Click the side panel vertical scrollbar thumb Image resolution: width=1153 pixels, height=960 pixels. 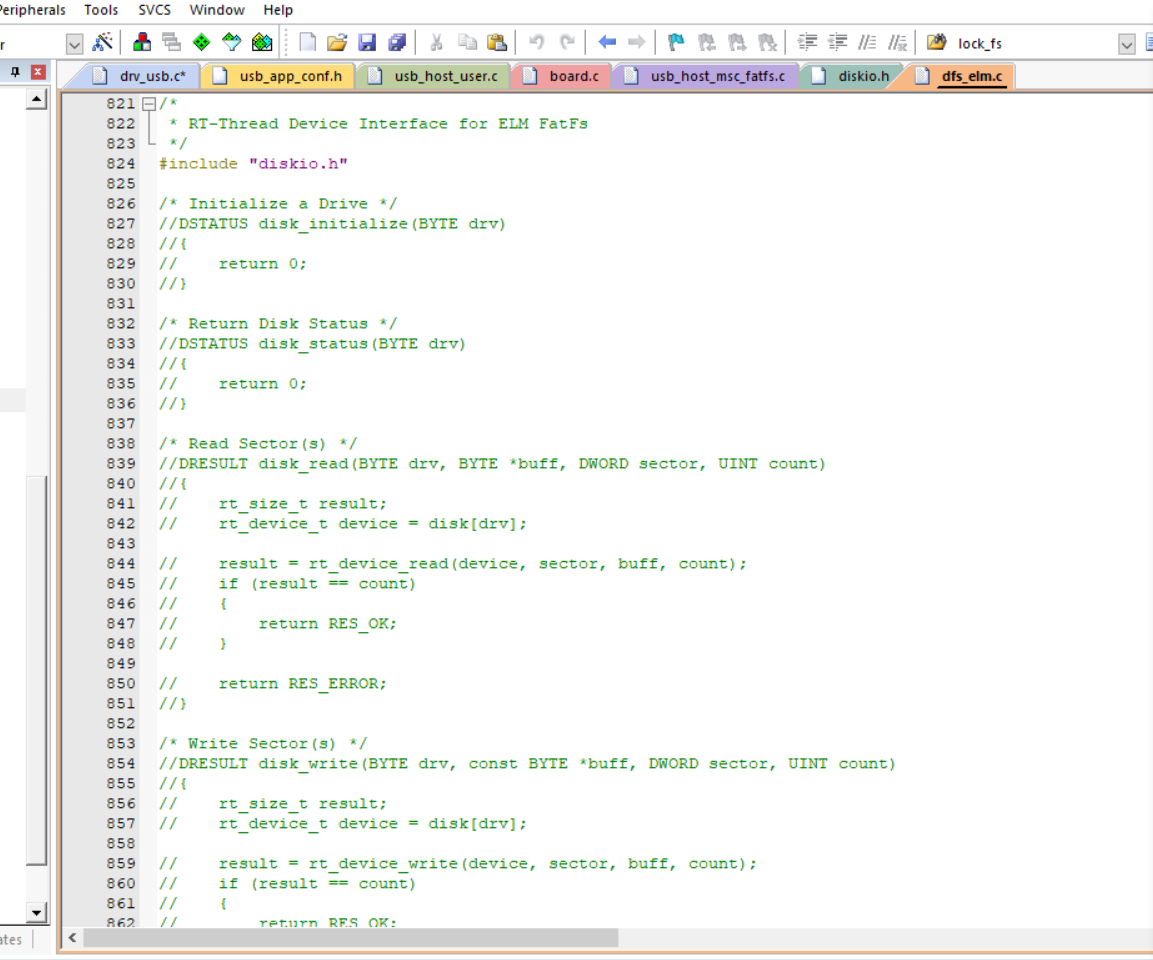[37, 670]
